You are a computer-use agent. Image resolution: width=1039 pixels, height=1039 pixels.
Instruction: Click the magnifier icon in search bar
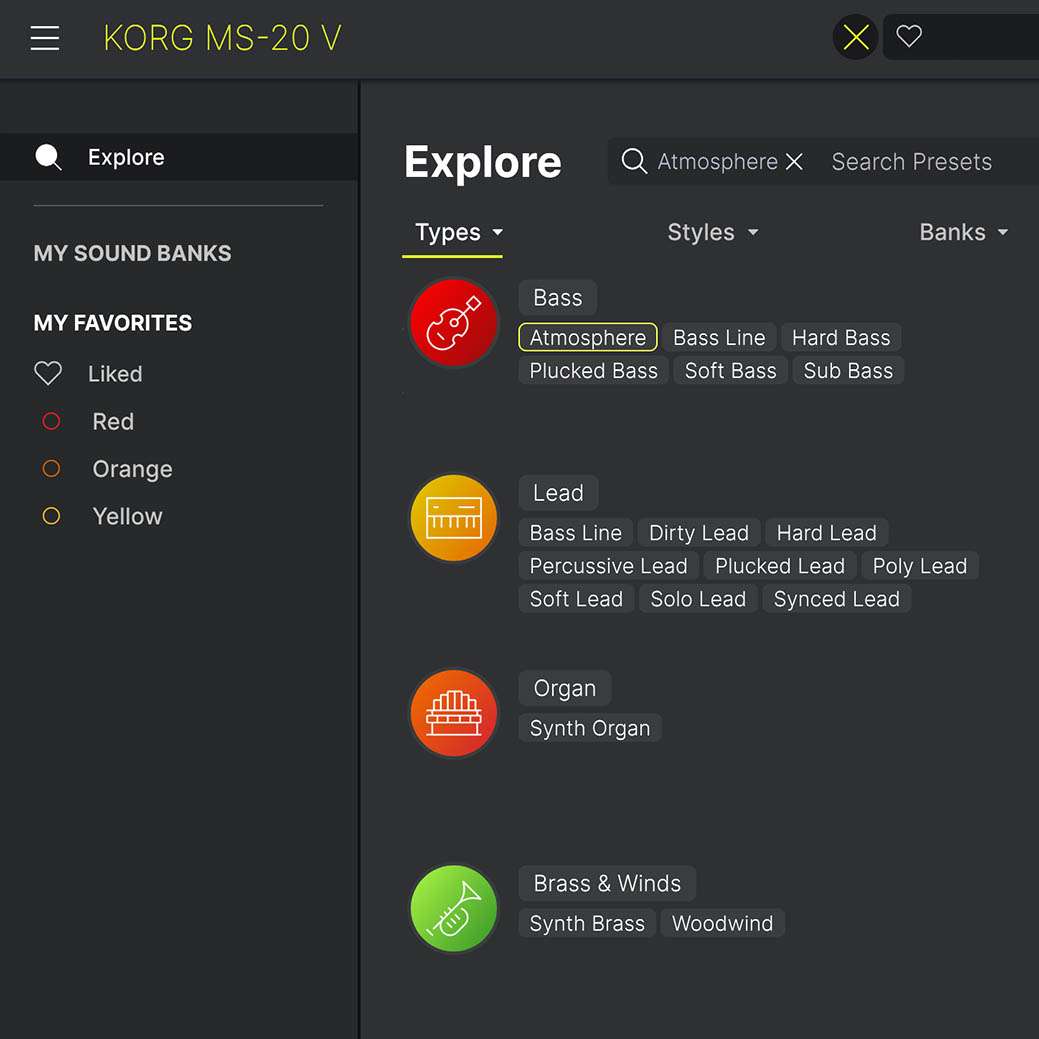coord(634,161)
